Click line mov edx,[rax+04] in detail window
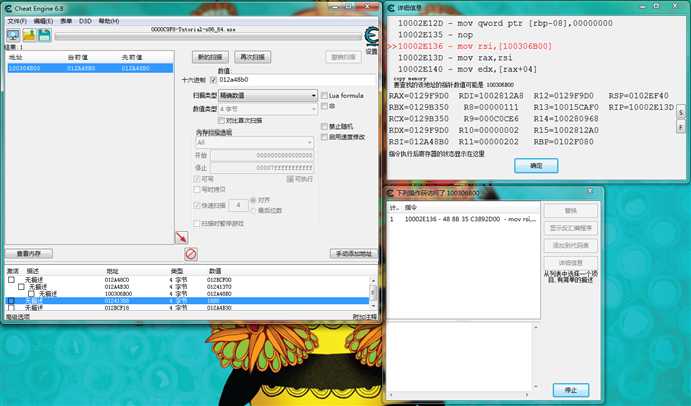The width and height of the screenshot is (691, 406). 467,69
